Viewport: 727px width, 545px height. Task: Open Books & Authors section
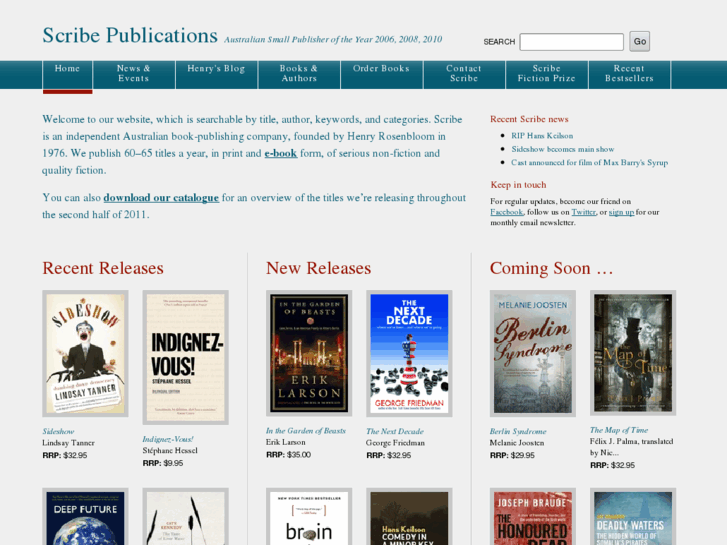coord(299,74)
